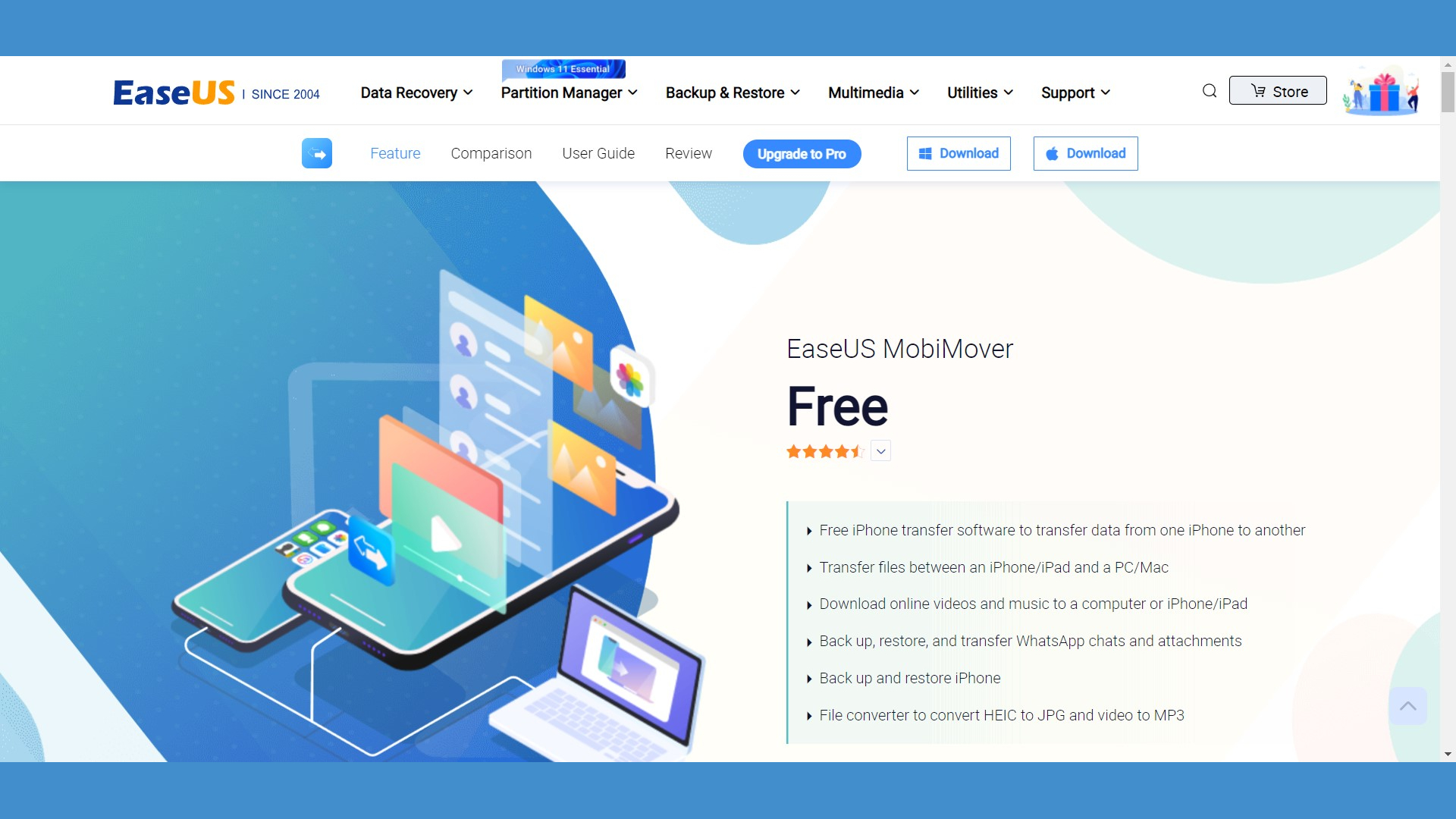
Task: Expand the star rating dropdown chevron
Action: pyautogui.click(x=881, y=452)
